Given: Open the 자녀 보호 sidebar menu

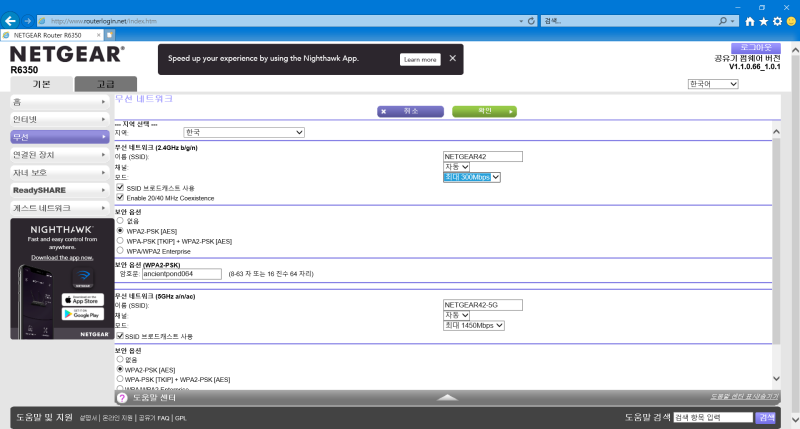Looking at the screenshot, I should coord(60,172).
